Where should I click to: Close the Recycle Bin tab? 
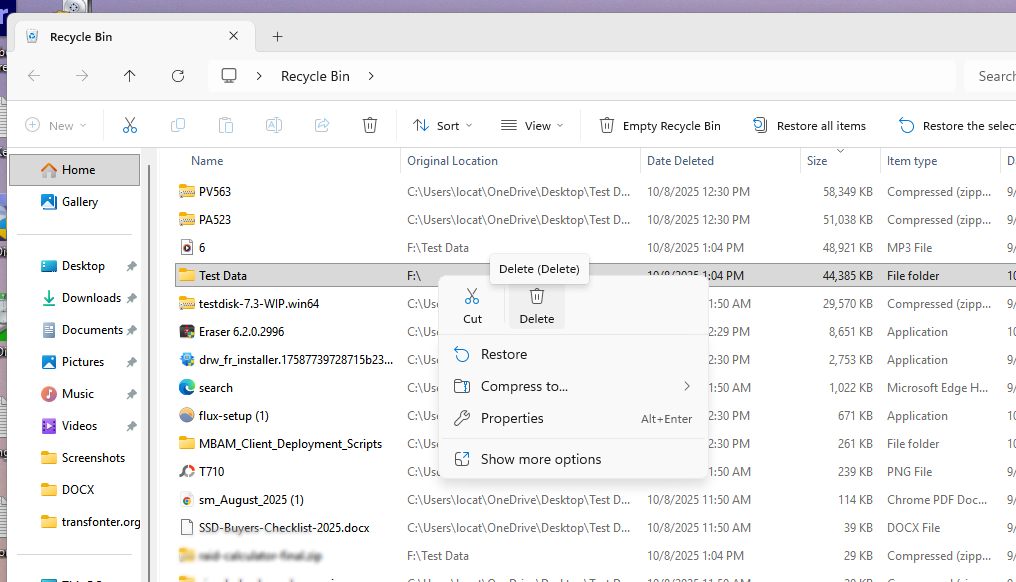coord(234,37)
